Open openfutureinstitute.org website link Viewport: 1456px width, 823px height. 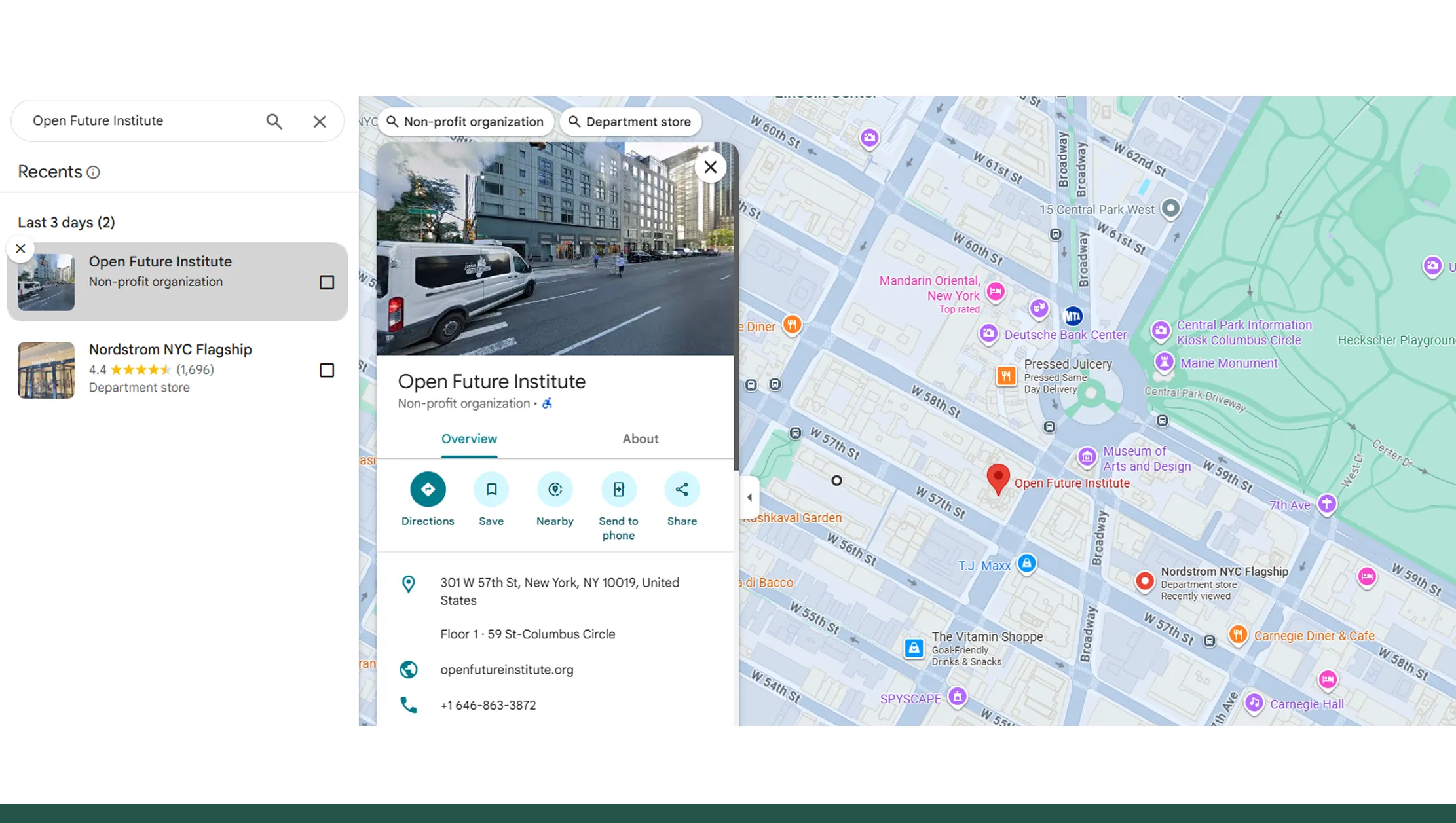pyautogui.click(x=507, y=669)
